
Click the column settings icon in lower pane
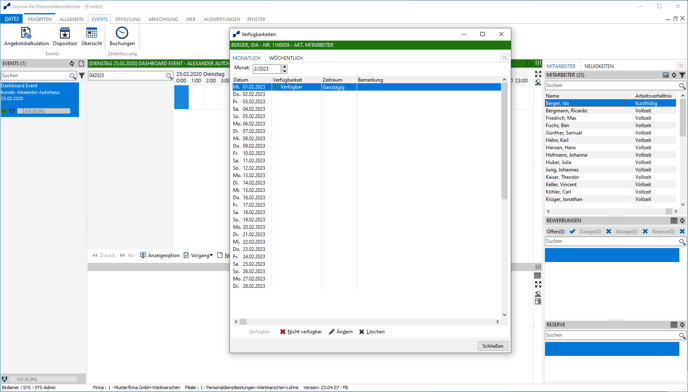pyautogui.click(x=538, y=267)
